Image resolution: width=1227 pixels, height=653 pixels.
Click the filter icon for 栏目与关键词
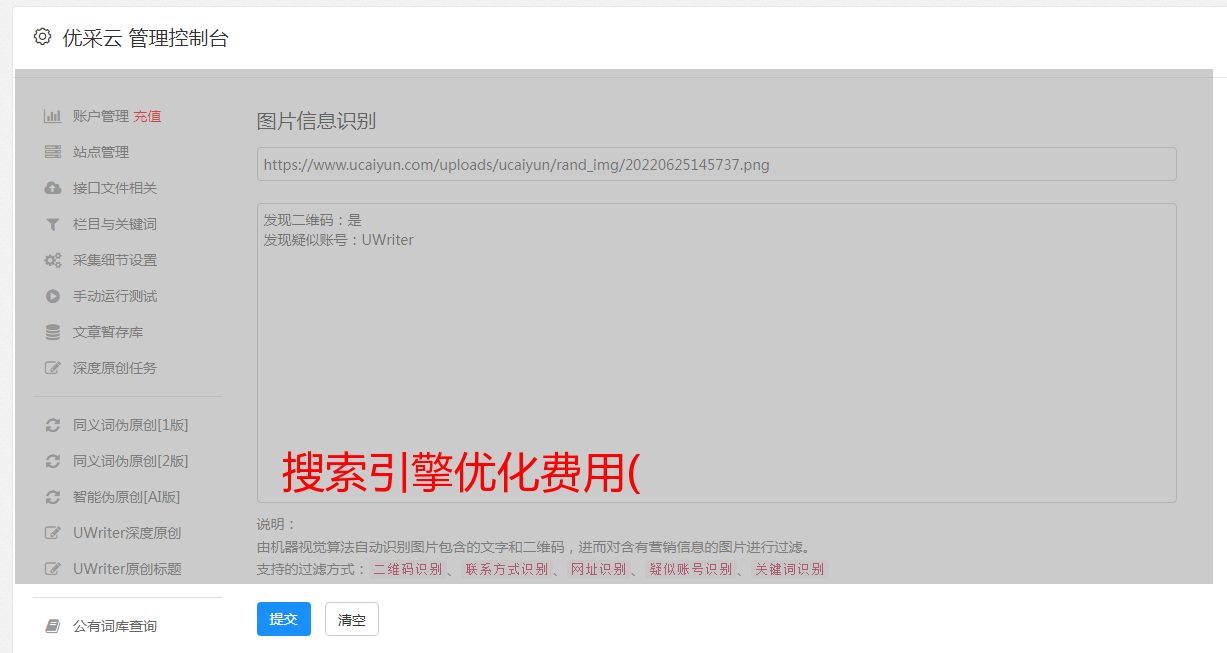pyautogui.click(x=53, y=224)
